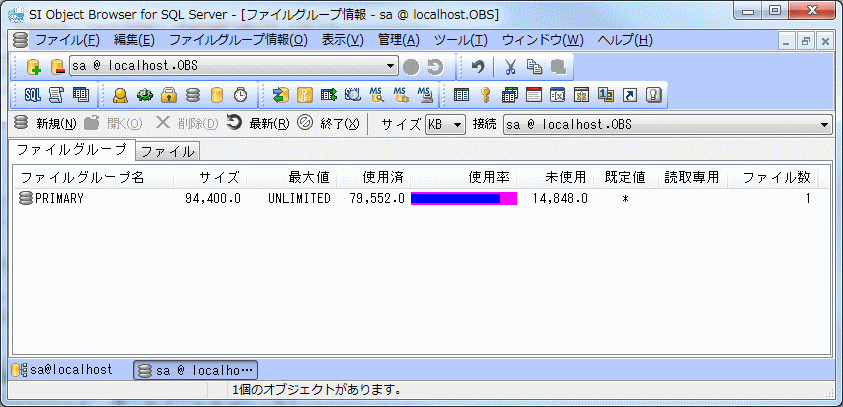Image resolution: width=843 pixels, height=407 pixels.
Task: Click the PRIMARY usage rate bar
Action: coord(463,199)
